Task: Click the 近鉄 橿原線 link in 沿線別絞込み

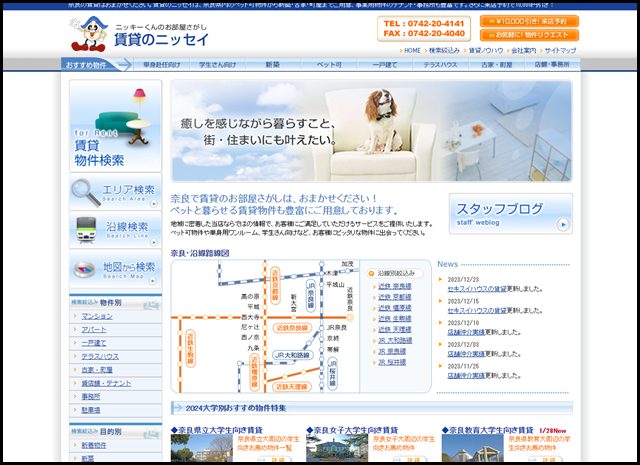Action: (395, 308)
